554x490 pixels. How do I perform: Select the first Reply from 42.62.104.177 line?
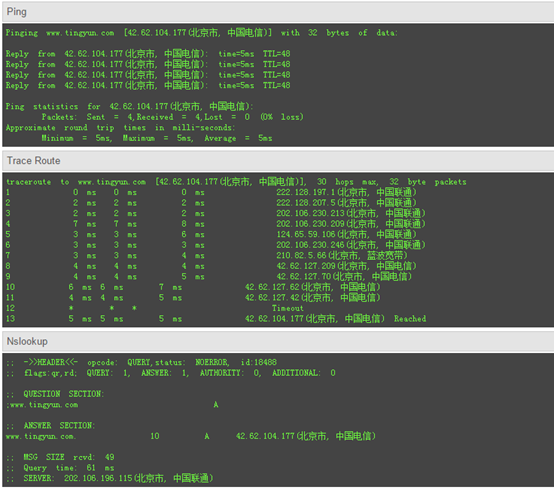pos(148,54)
